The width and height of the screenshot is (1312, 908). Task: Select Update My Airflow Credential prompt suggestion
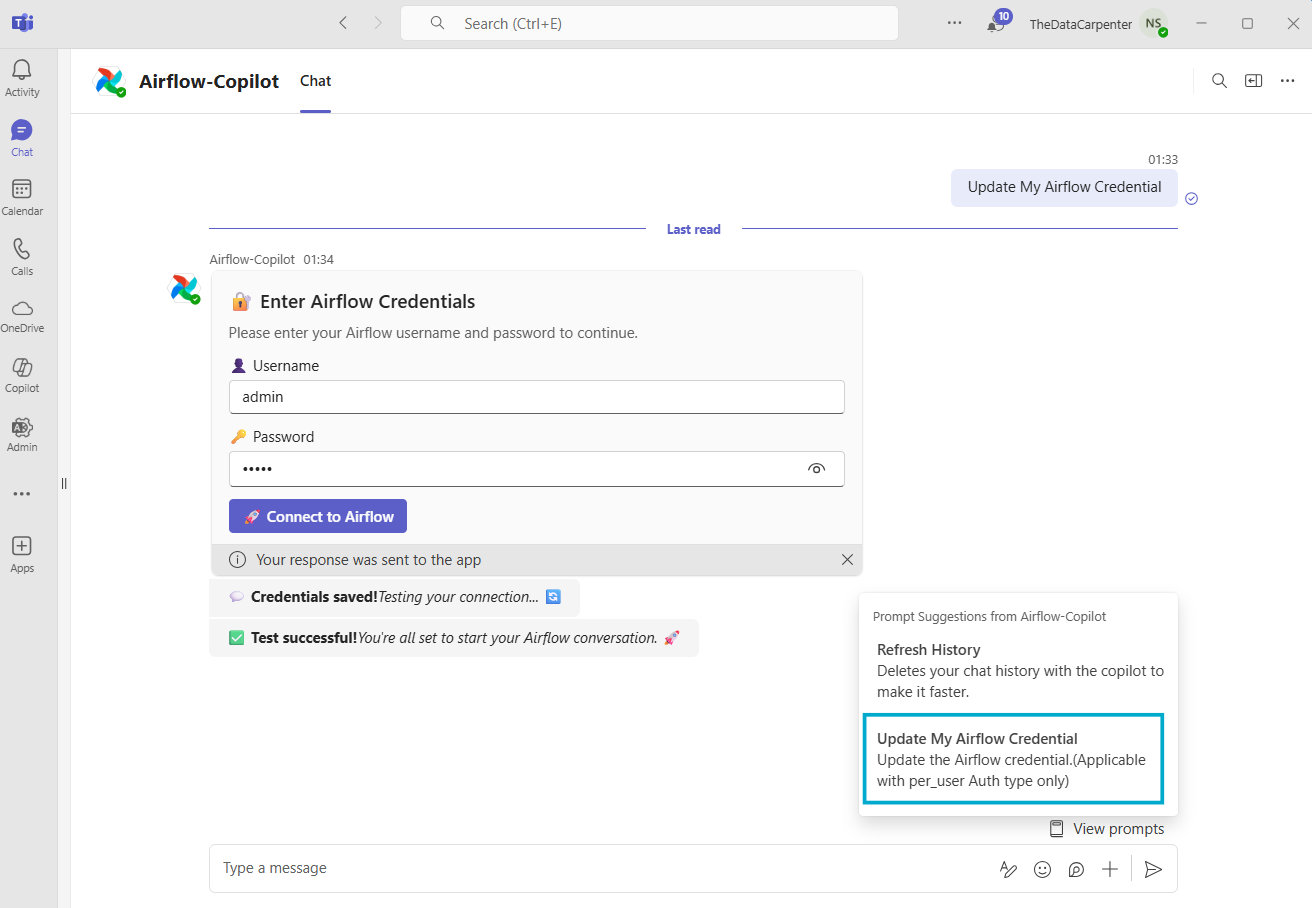(x=1013, y=759)
